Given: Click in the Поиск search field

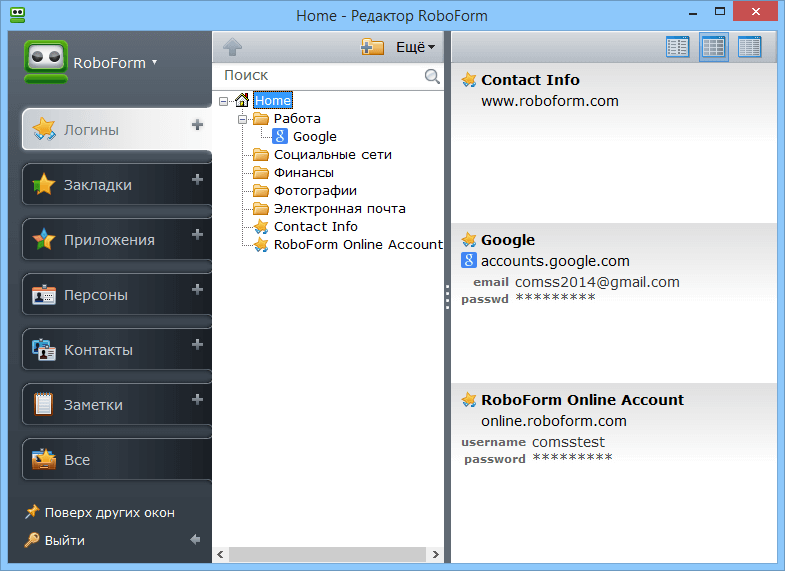Looking at the screenshot, I should click(x=320, y=76).
